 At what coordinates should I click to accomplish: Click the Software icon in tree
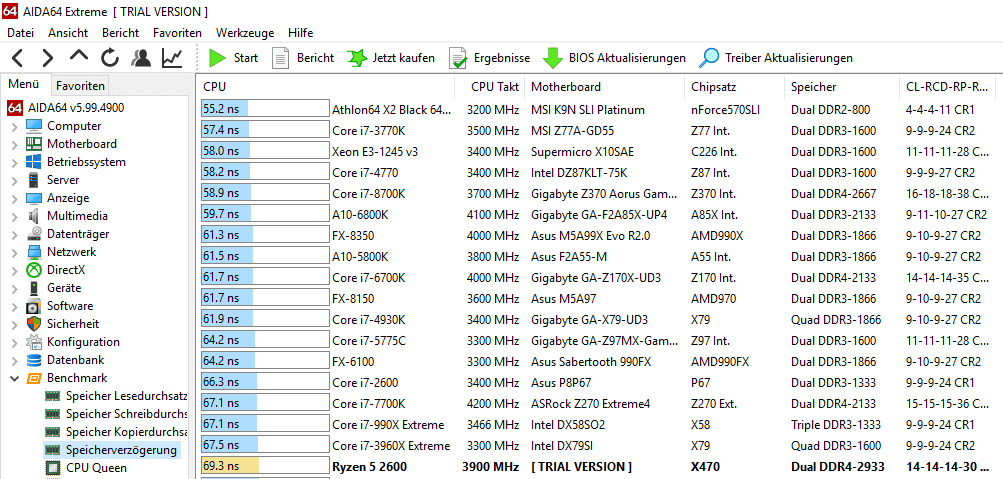34,306
